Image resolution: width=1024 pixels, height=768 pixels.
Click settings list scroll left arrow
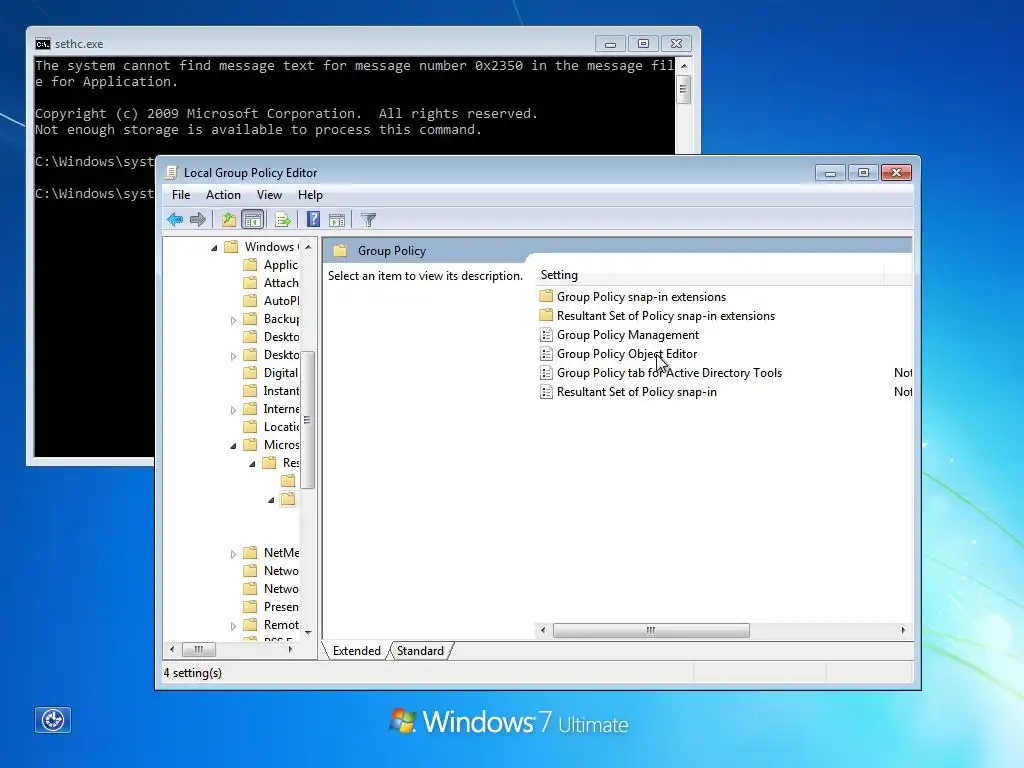543,630
